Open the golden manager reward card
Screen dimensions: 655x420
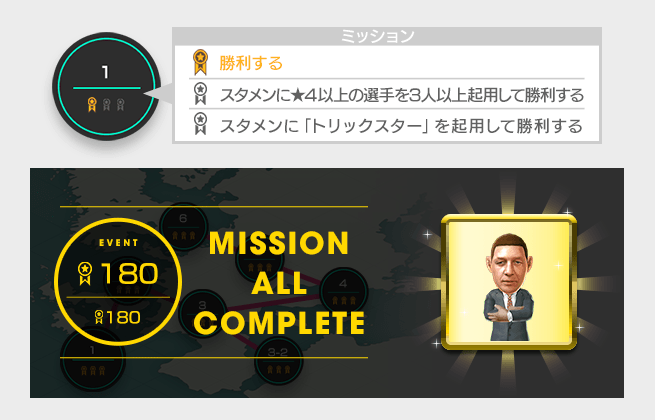coord(509,283)
